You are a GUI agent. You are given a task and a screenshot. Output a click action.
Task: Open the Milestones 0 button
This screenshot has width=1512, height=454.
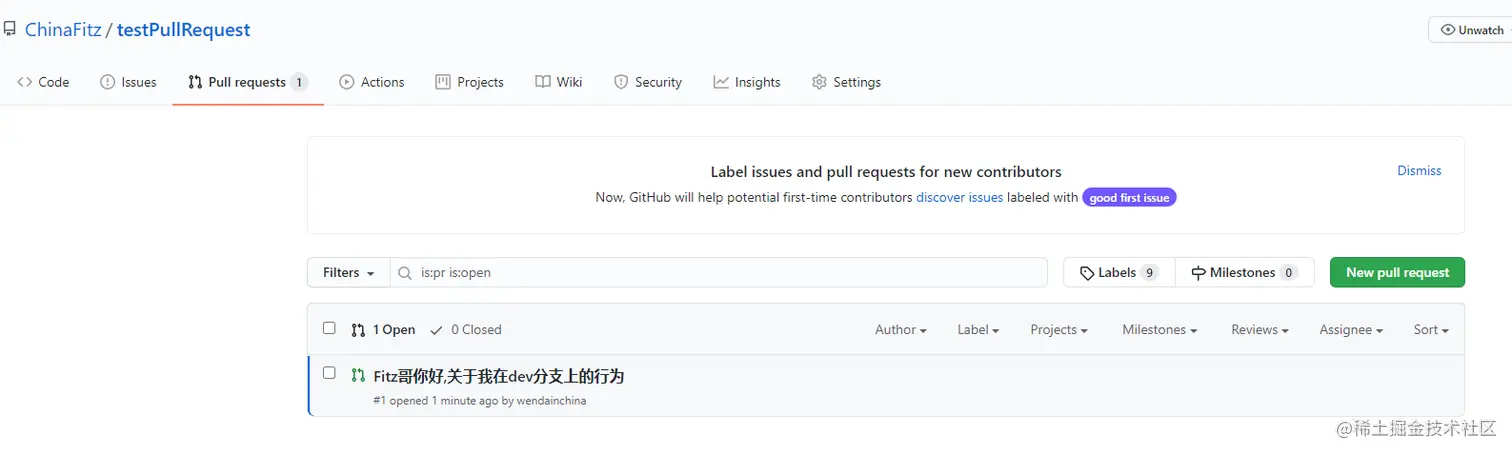click(x=1244, y=272)
